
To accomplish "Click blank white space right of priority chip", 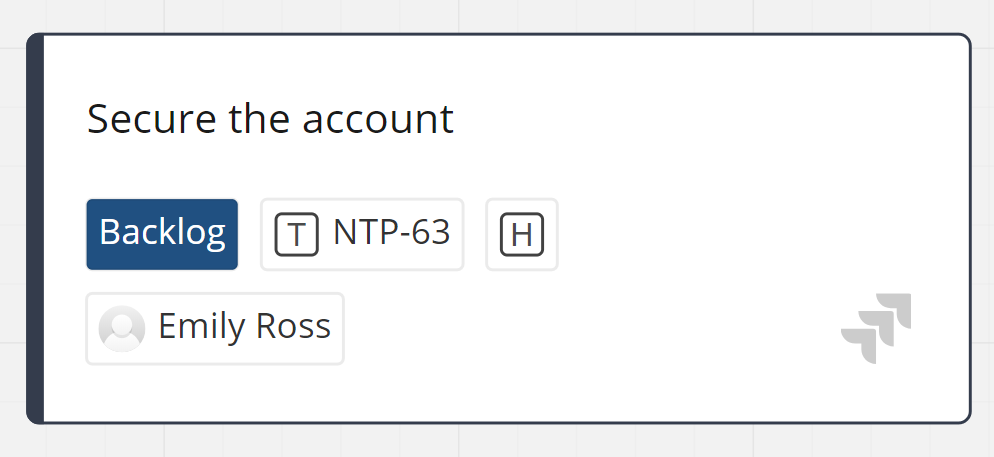I will pos(740,235).
